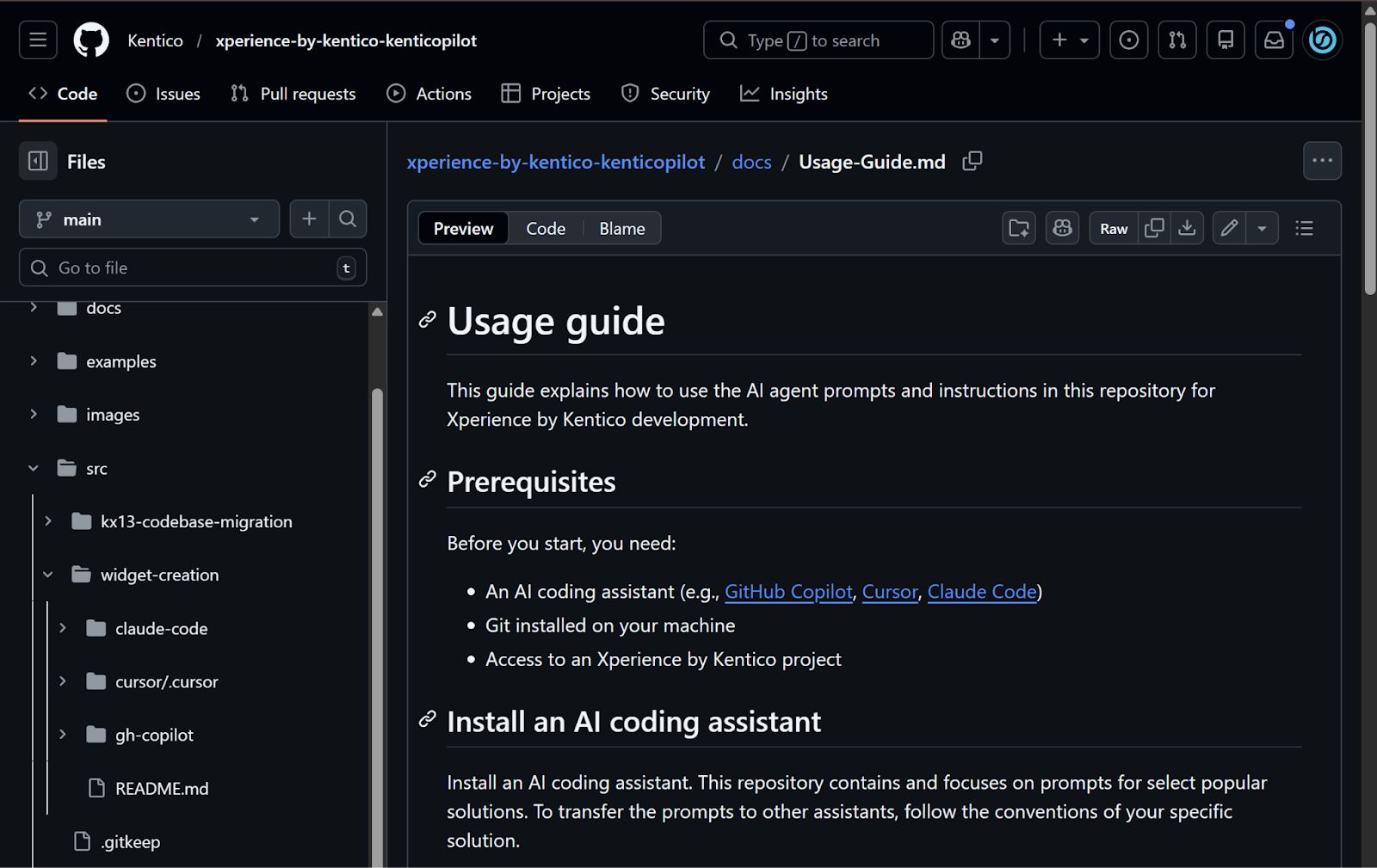Open the main branch dropdown
The height and width of the screenshot is (868, 1377).
(149, 219)
